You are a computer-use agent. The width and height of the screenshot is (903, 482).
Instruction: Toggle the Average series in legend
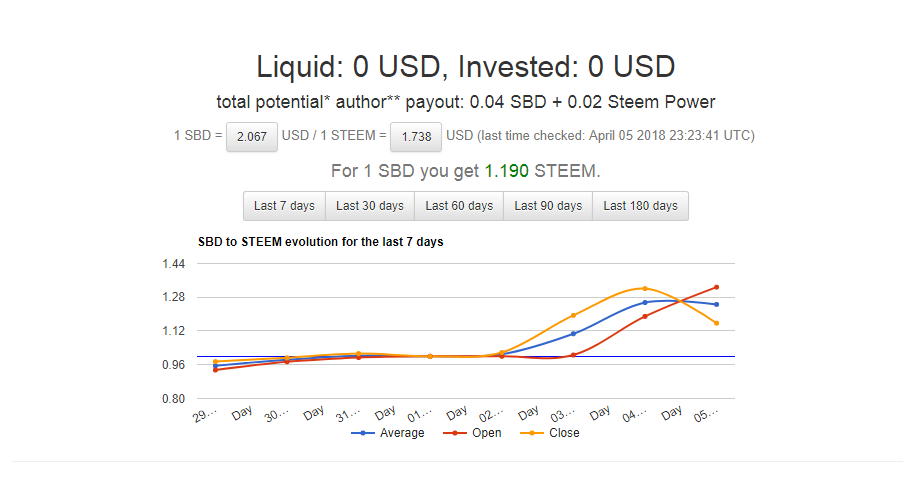[x=391, y=433]
